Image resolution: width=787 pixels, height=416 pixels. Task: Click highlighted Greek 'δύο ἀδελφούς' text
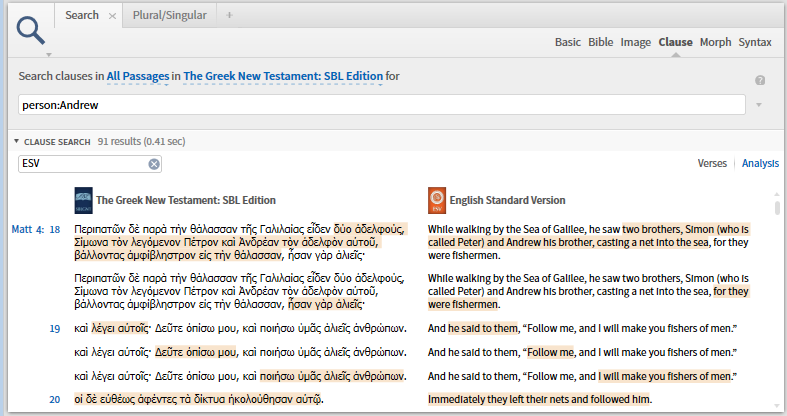(x=369, y=229)
